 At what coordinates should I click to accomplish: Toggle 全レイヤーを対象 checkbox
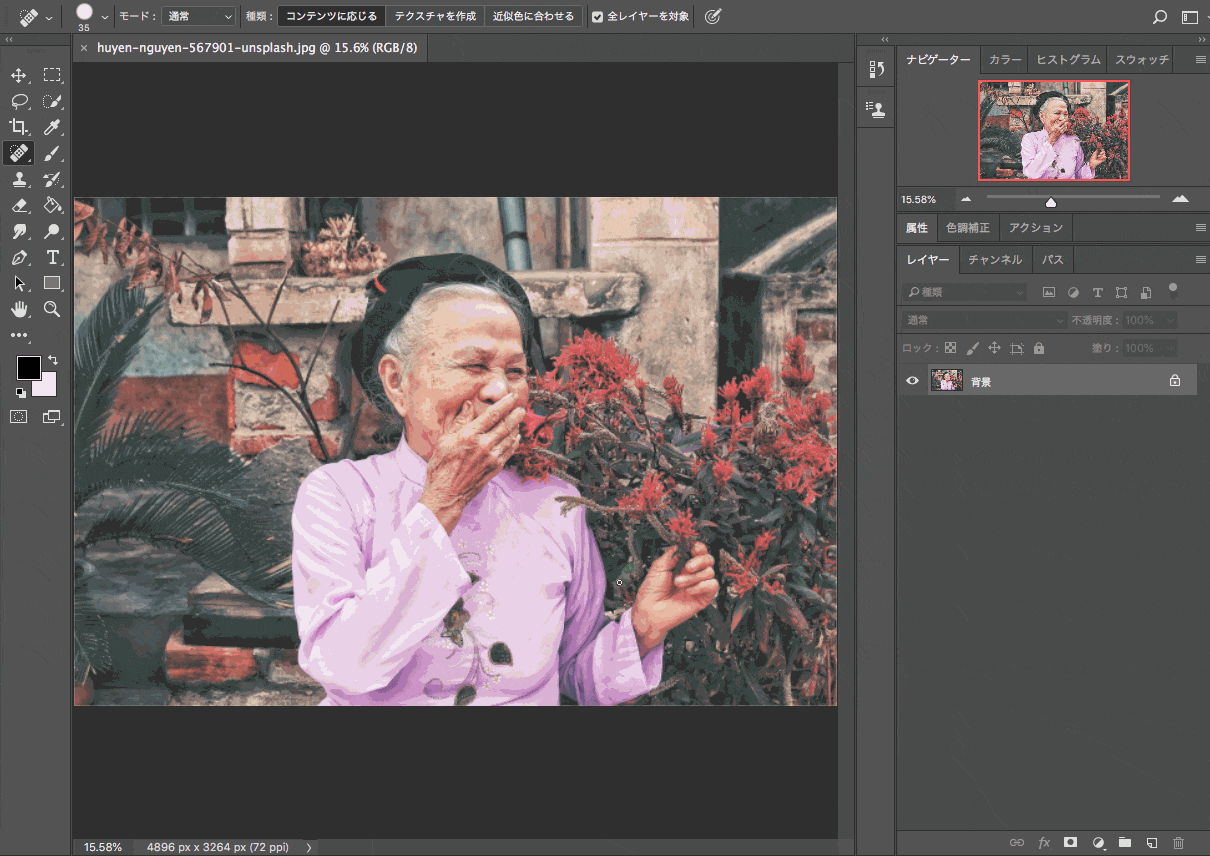pos(597,17)
